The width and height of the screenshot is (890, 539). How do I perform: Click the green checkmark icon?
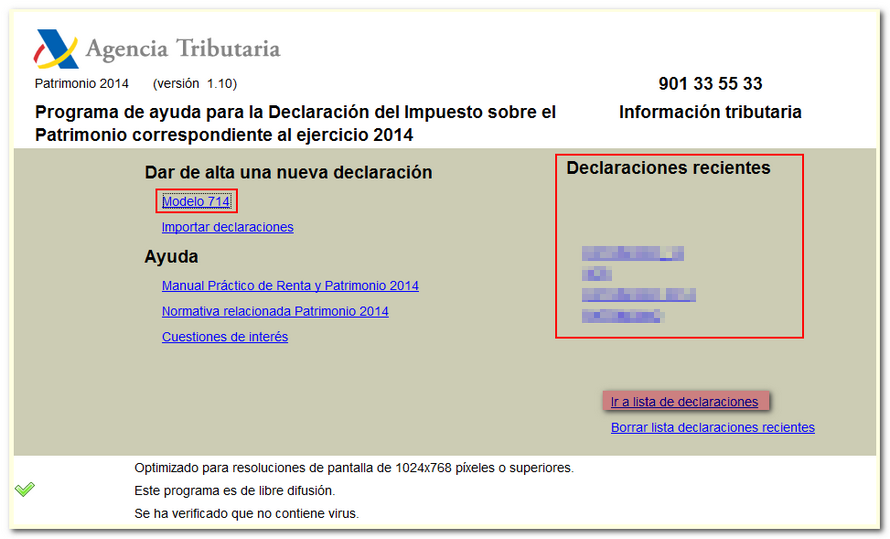click(25, 489)
